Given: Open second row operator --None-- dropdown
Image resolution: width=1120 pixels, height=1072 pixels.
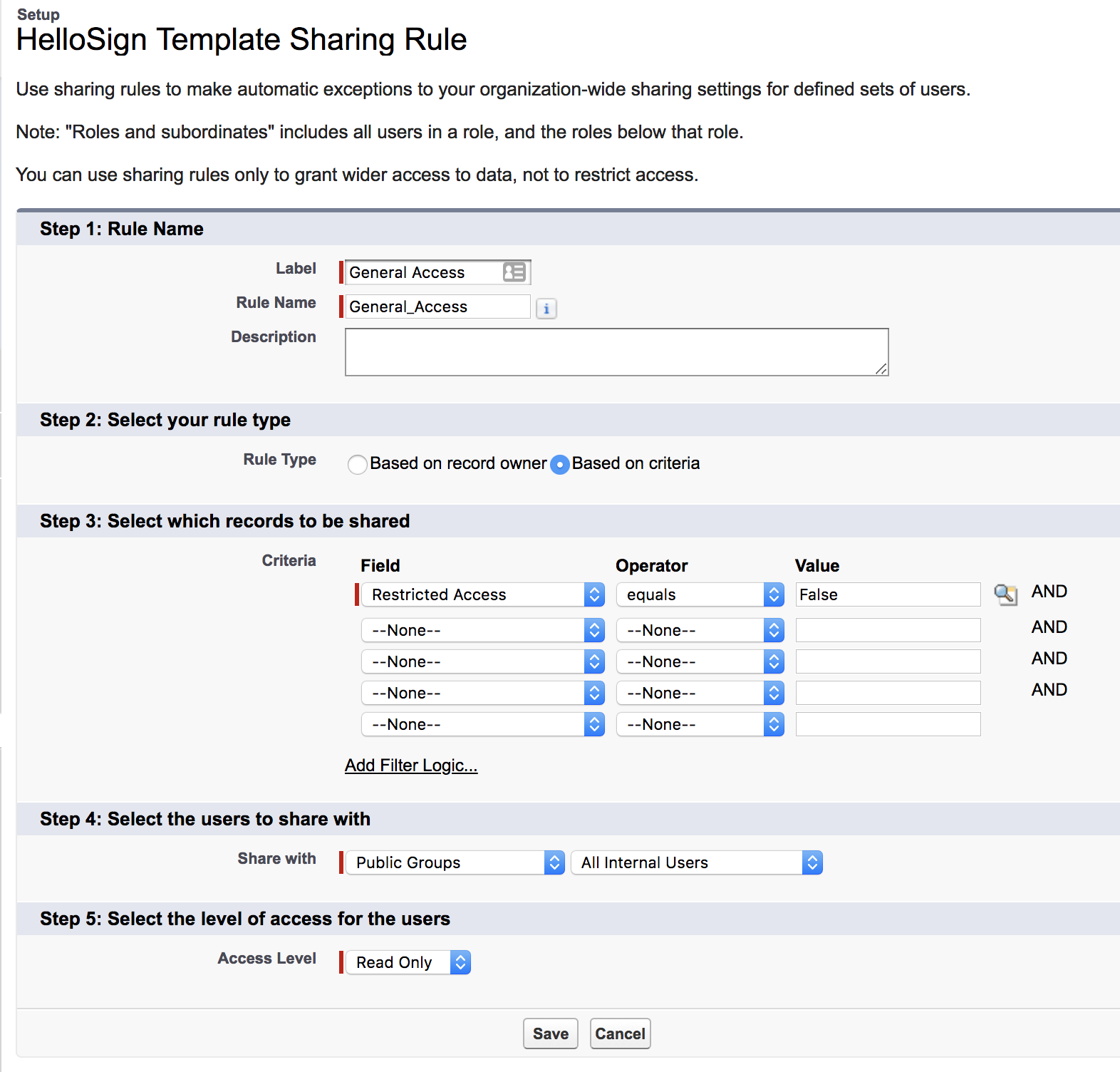Looking at the screenshot, I should [x=700, y=630].
